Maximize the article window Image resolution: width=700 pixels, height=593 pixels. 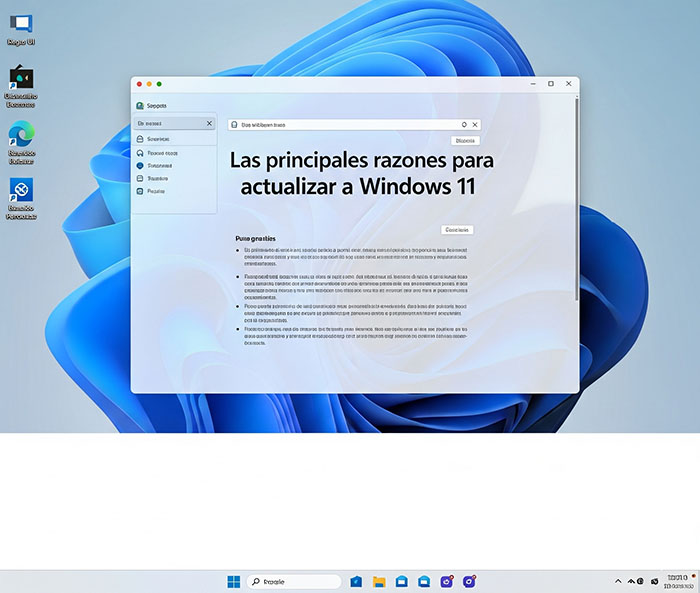click(x=551, y=84)
